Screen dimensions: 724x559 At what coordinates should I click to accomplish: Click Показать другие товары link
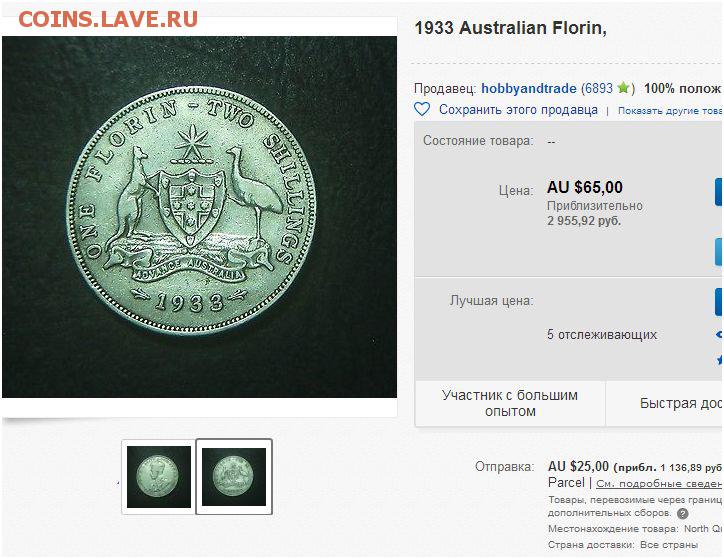pos(670,111)
